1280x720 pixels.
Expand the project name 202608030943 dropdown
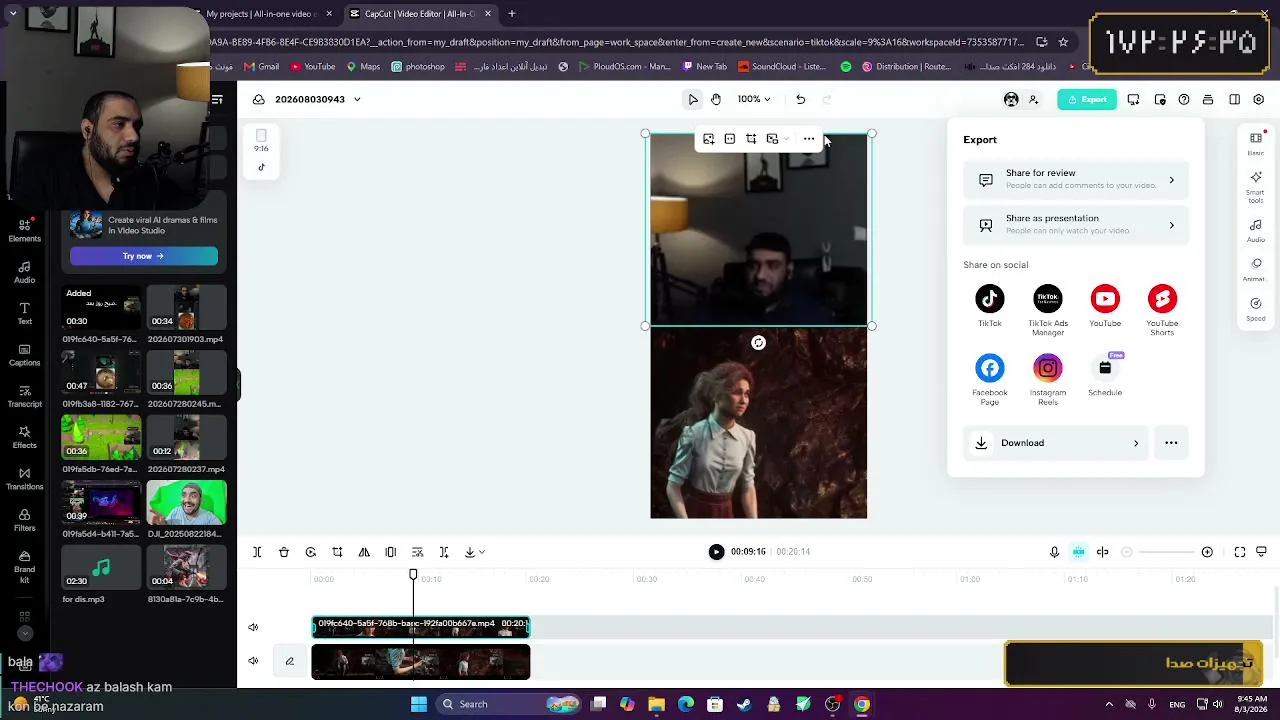[357, 99]
